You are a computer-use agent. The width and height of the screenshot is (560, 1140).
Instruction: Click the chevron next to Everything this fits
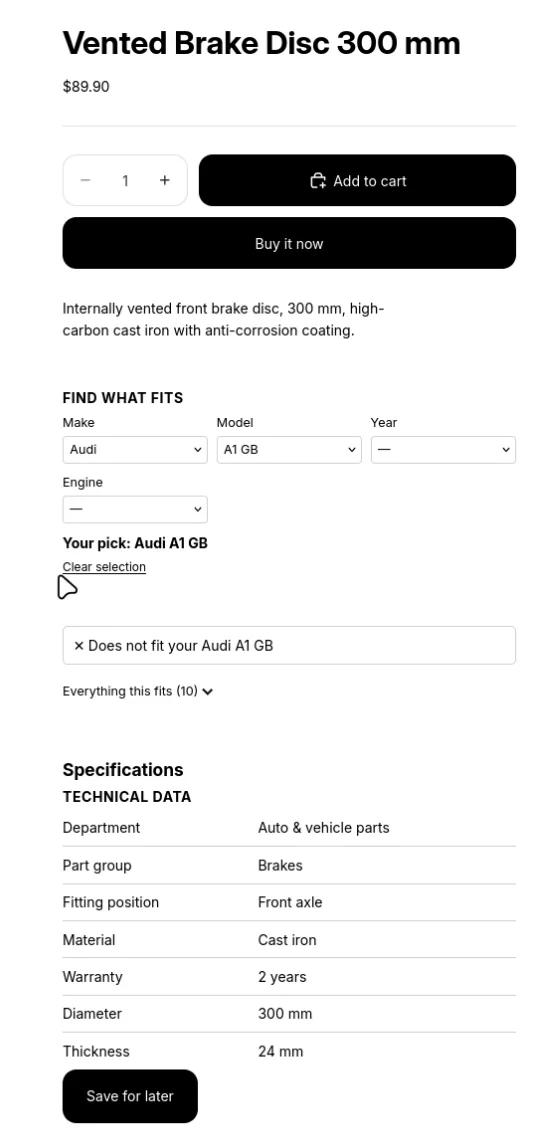point(208,691)
